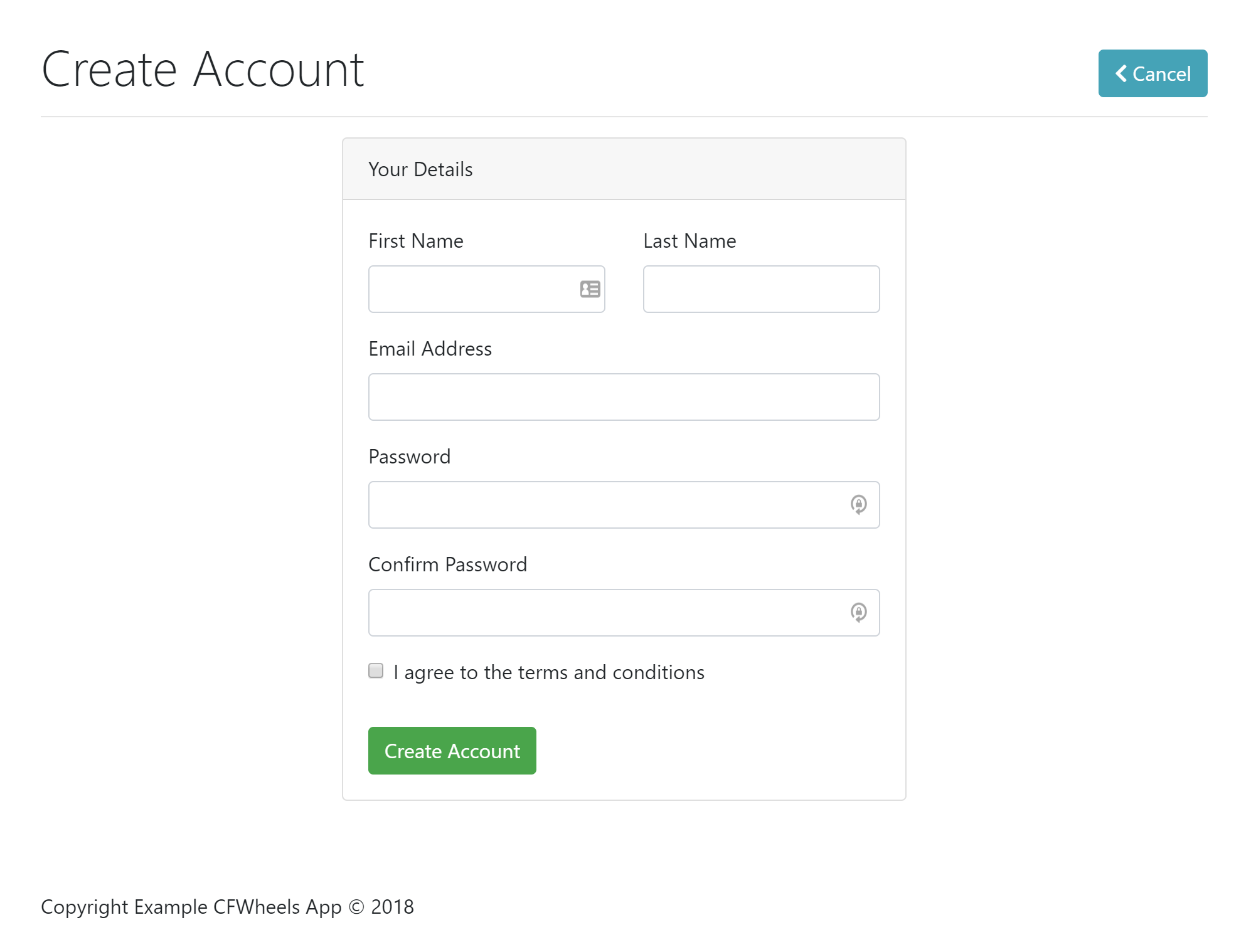Screen dimensions: 1251x952
Task: Click the Last Name label
Action: pyautogui.click(x=689, y=241)
